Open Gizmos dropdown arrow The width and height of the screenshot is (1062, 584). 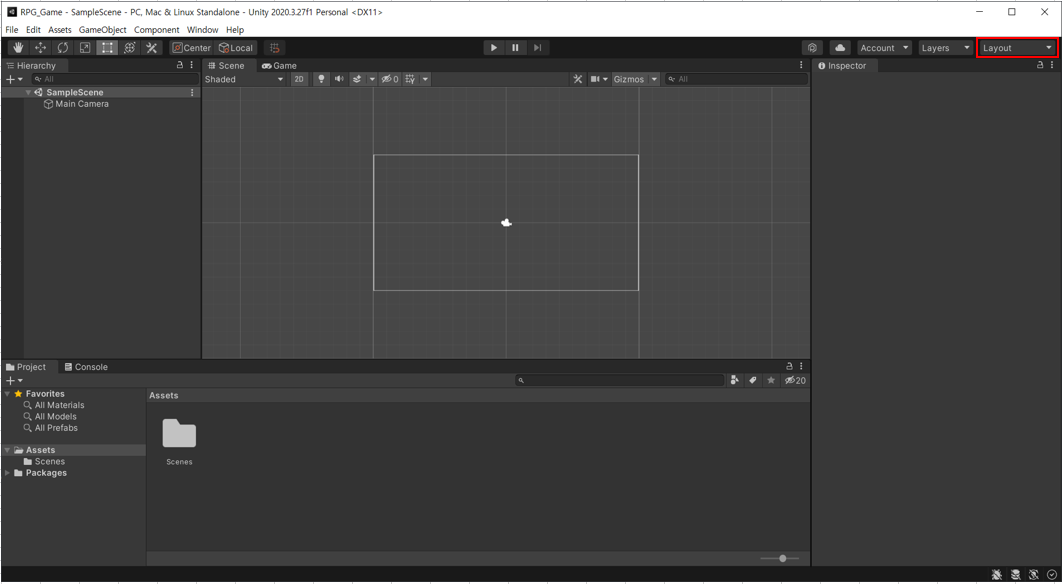click(654, 79)
